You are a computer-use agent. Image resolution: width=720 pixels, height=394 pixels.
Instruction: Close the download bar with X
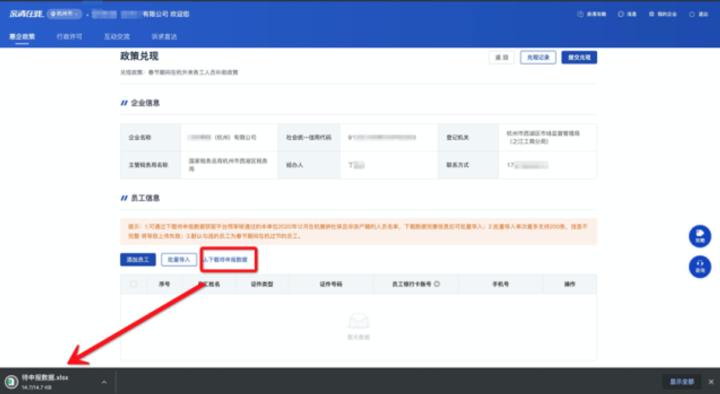[x=711, y=382]
